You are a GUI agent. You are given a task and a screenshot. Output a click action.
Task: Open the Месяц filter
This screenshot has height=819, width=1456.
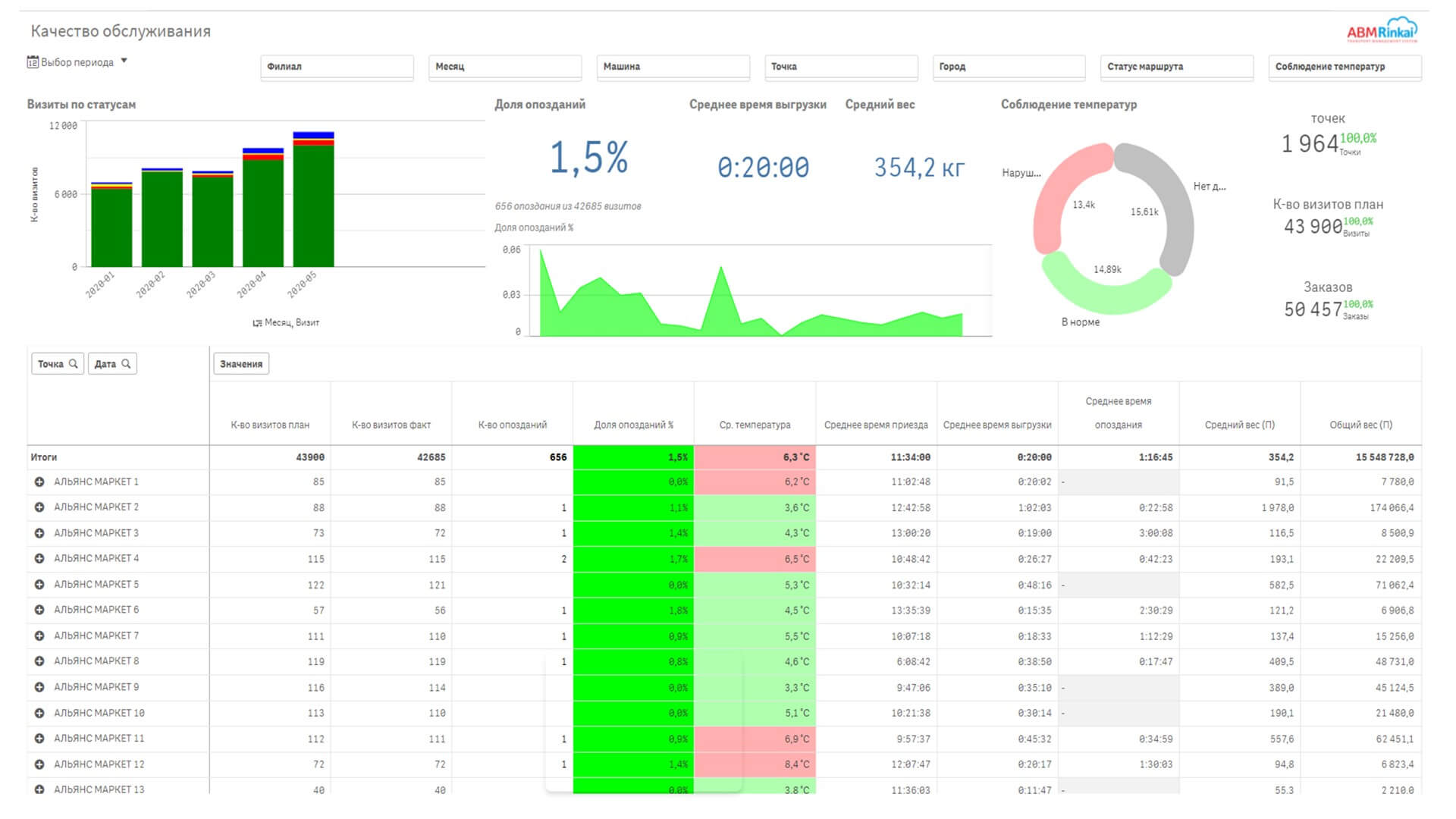[505, 67]
